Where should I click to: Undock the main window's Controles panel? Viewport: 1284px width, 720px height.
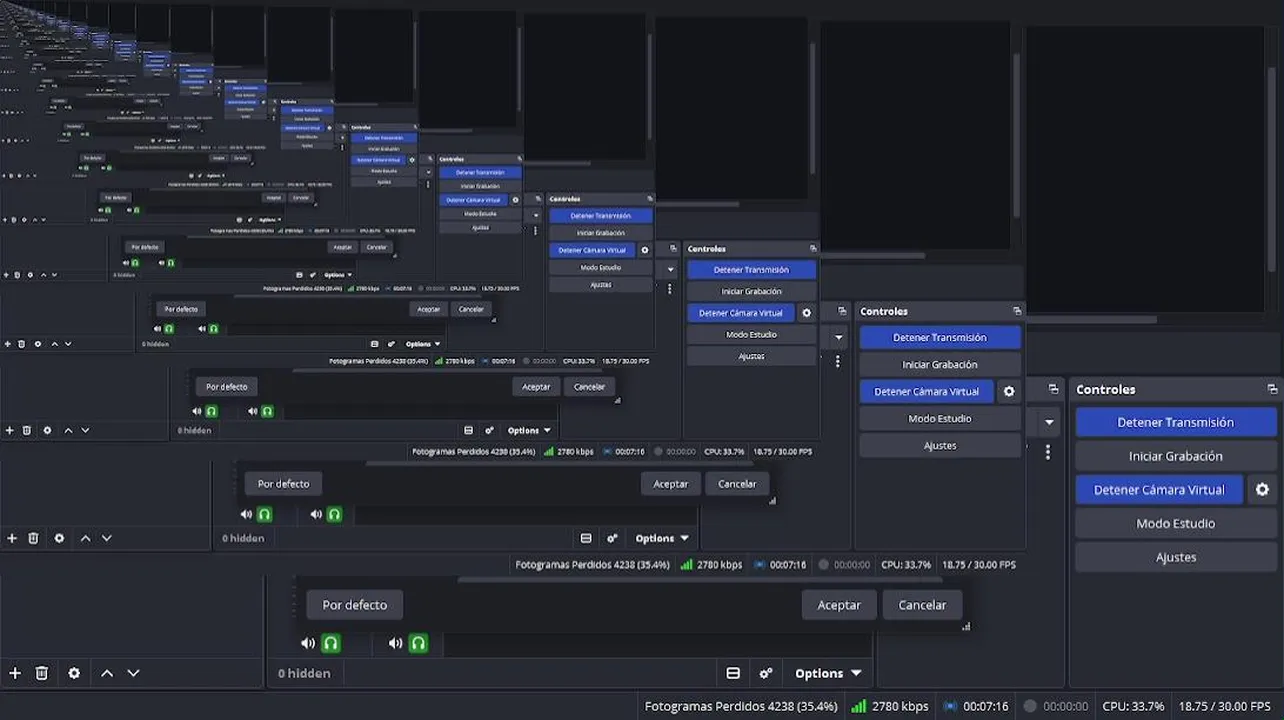pyautogui.click(x=1272, y=390)
